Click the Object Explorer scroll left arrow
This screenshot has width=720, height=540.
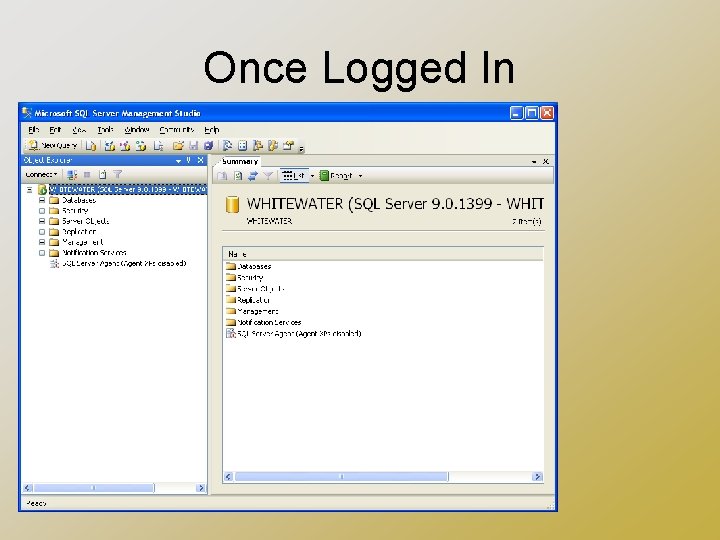click(28, 488)
